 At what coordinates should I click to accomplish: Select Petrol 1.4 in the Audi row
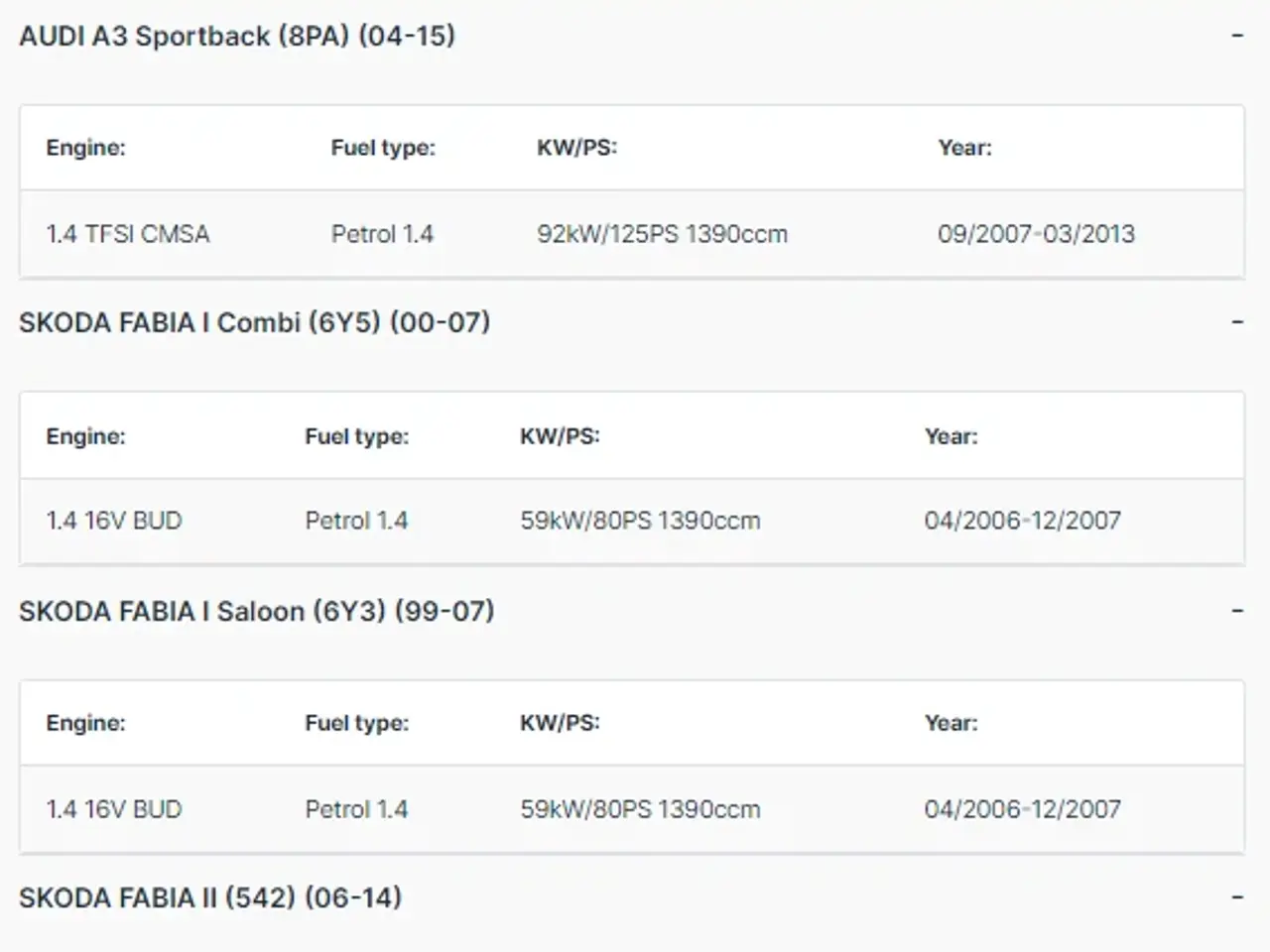[x=382, y=234]
